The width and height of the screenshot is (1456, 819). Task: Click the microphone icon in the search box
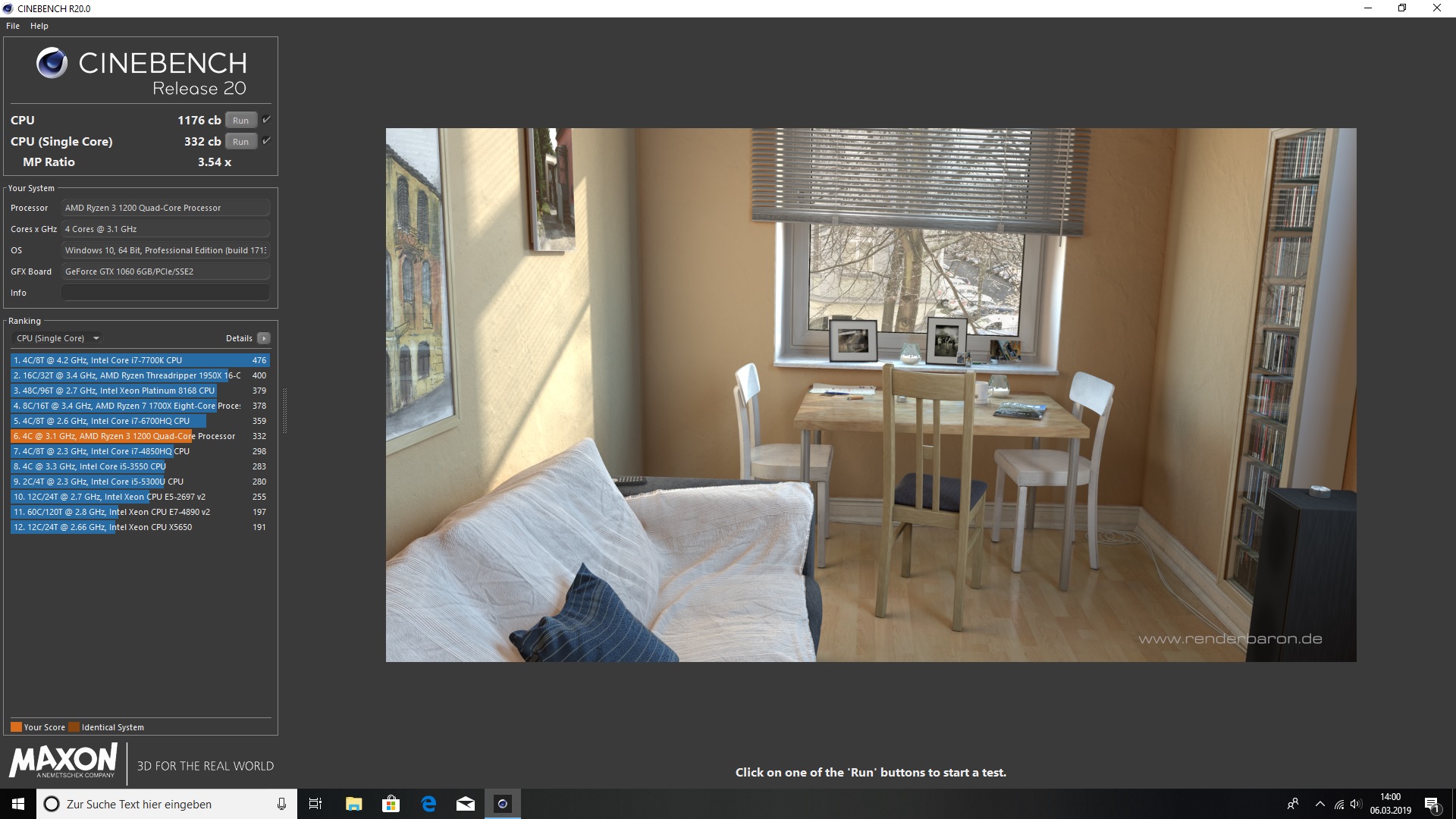tap(281, 804)
